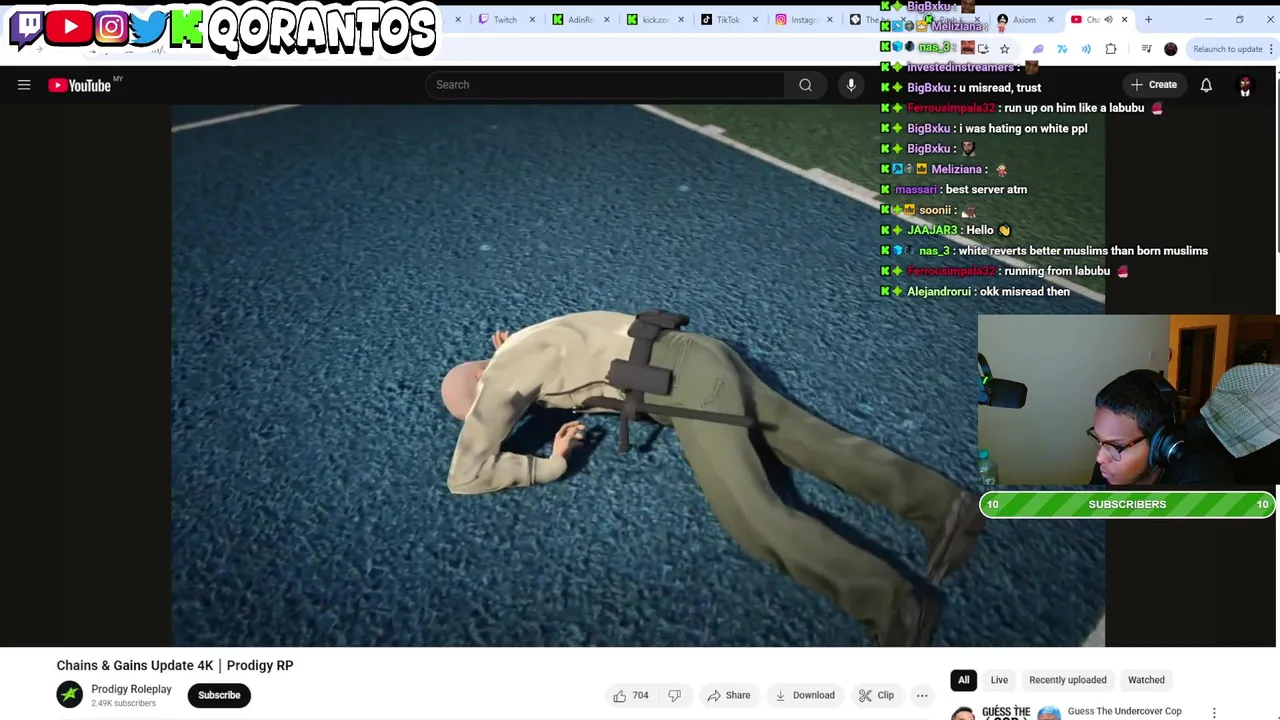
Task: Restore down the browser window
Action: pyautogui.click(x=1239, y=19)
